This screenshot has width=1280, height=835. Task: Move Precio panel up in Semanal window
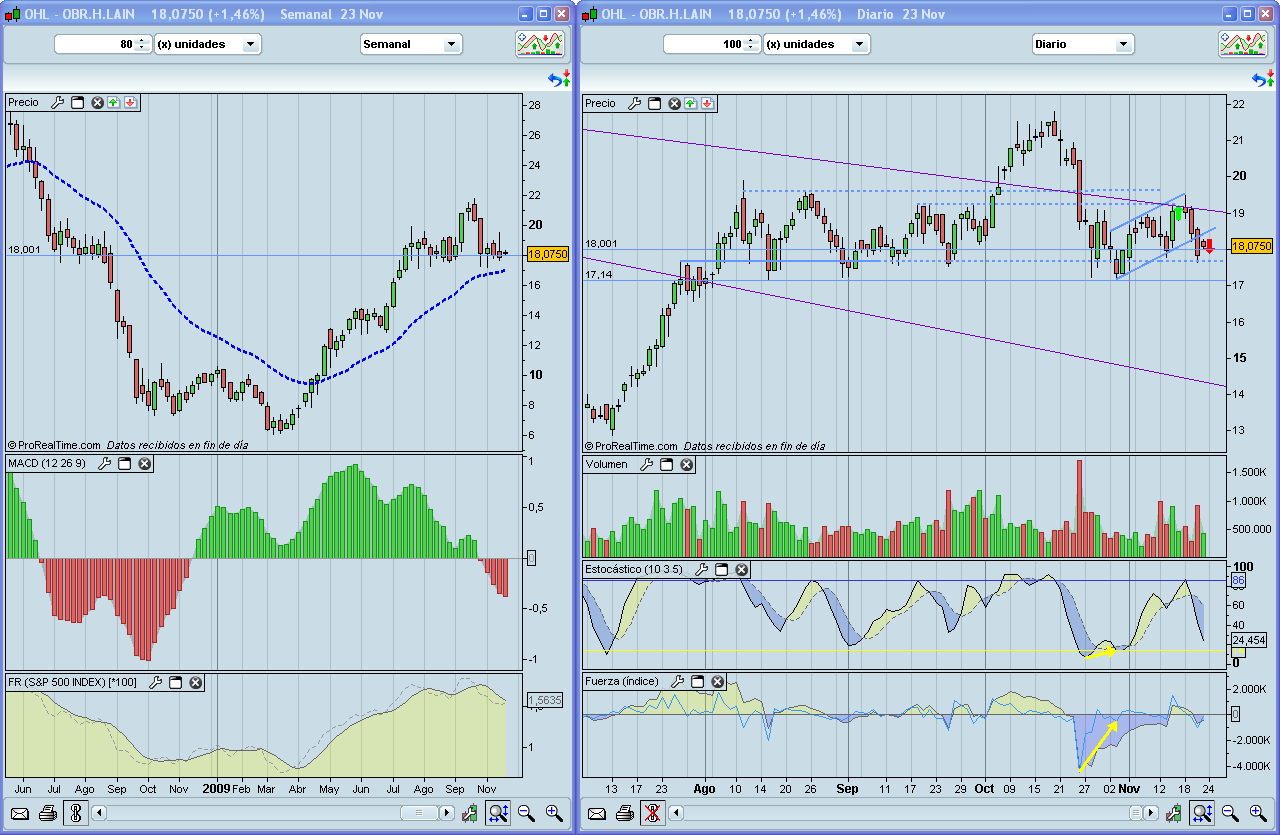[x=114, y=103]
